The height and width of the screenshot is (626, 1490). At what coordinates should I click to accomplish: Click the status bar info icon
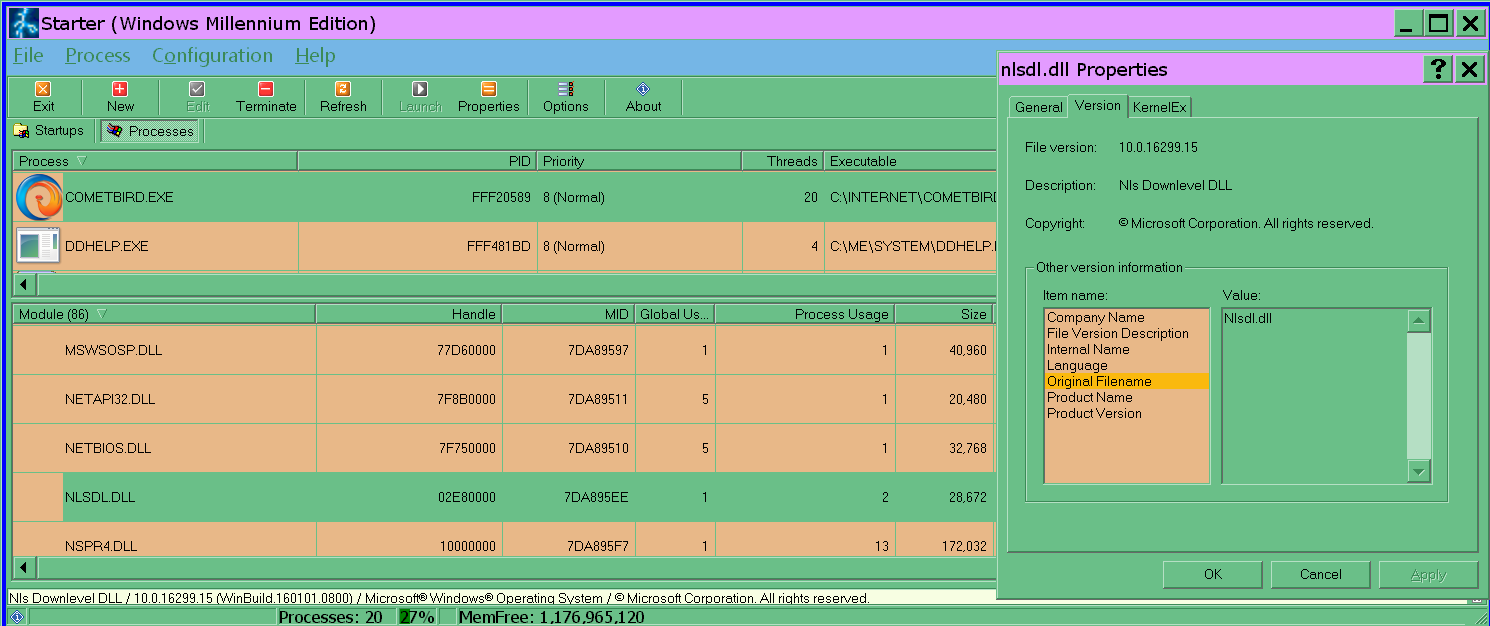pyautogui.click(x=17, y=617)
